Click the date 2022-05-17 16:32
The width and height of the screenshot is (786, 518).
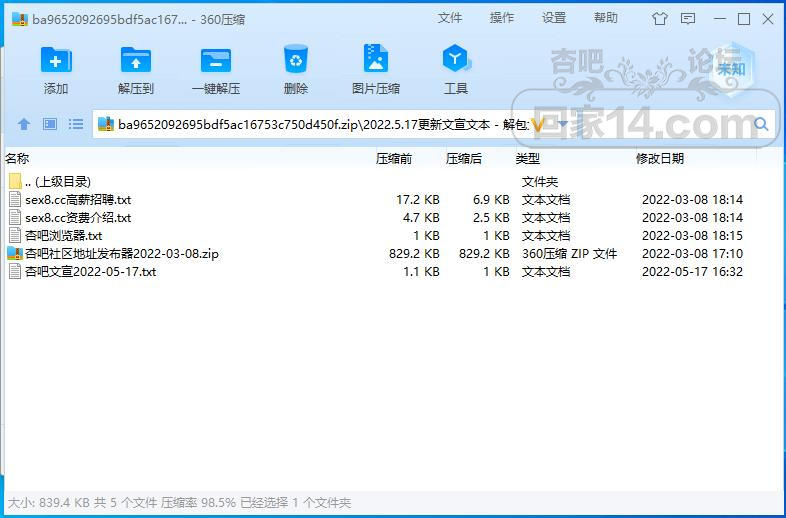(x=692, y=272)
